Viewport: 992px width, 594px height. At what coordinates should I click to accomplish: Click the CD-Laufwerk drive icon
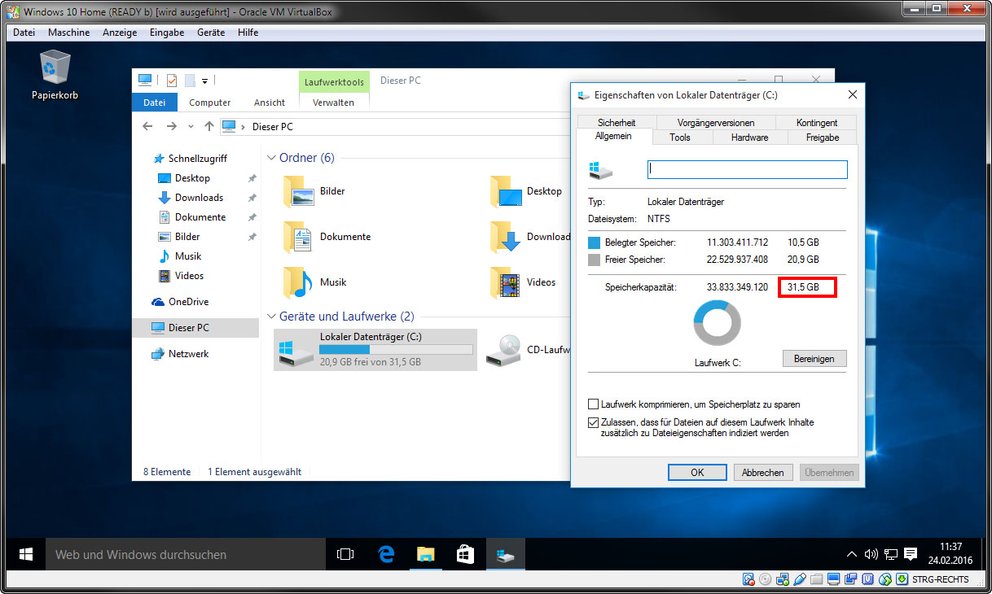(x=504, y=350)
